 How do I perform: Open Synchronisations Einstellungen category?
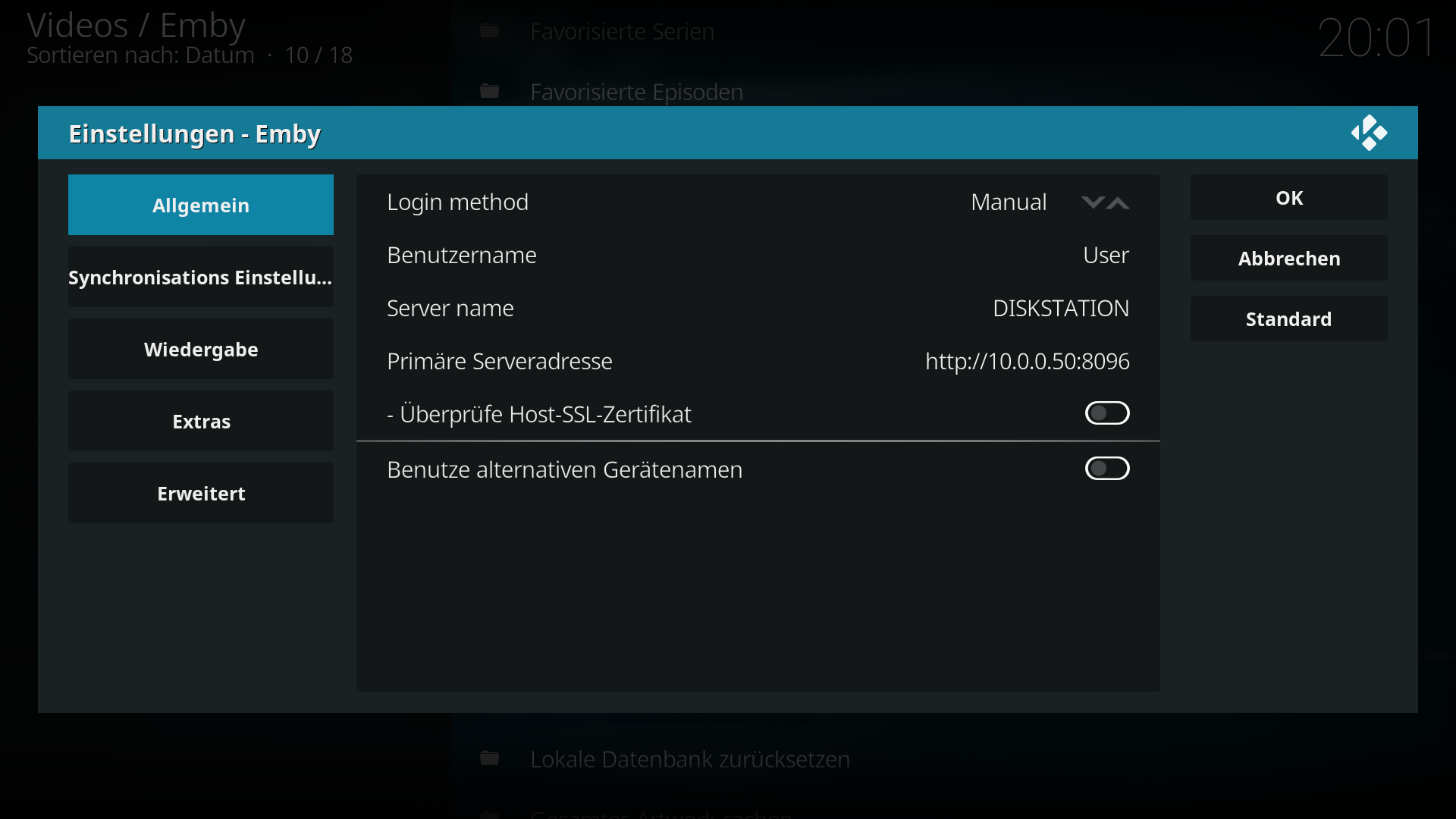(201, 277)
